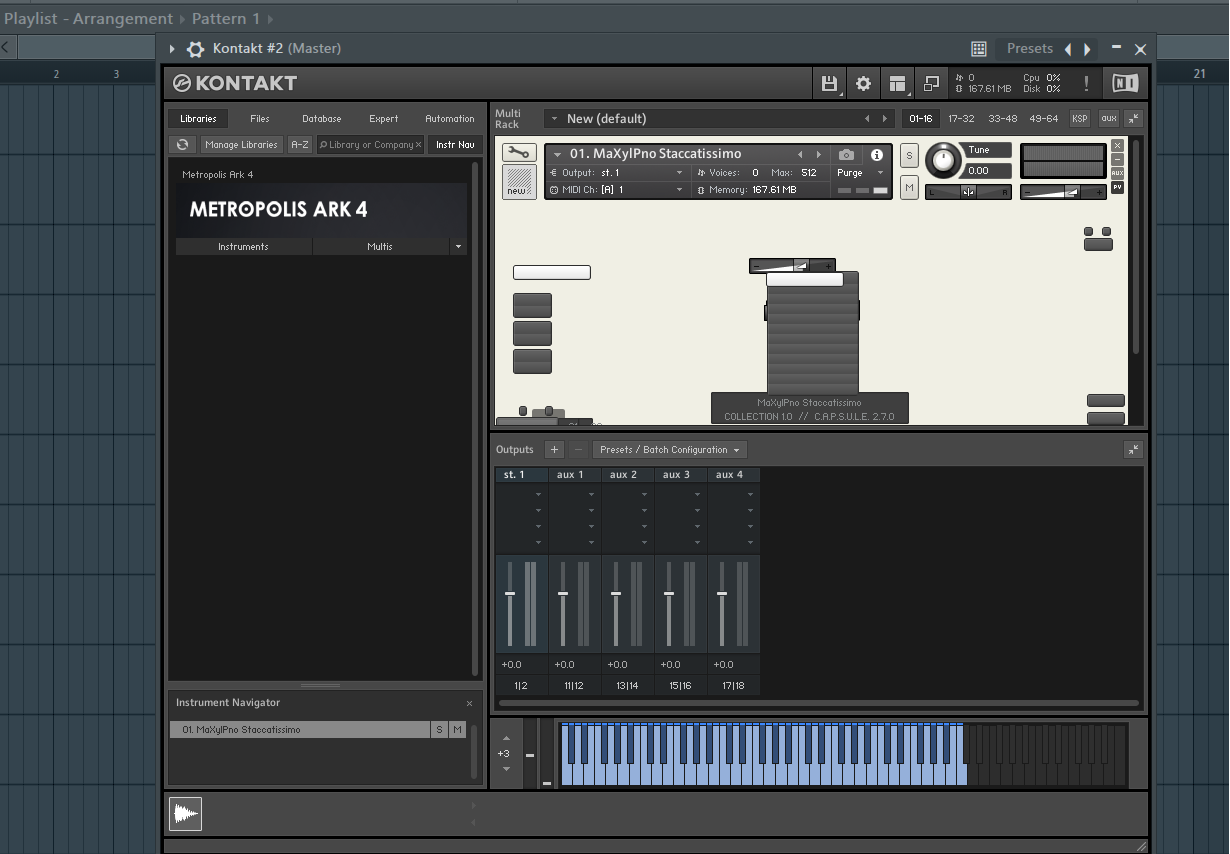Click the exclamation panic/restart engine icon
Viewport: 1230px width, 854px height.
point(1086,84)
